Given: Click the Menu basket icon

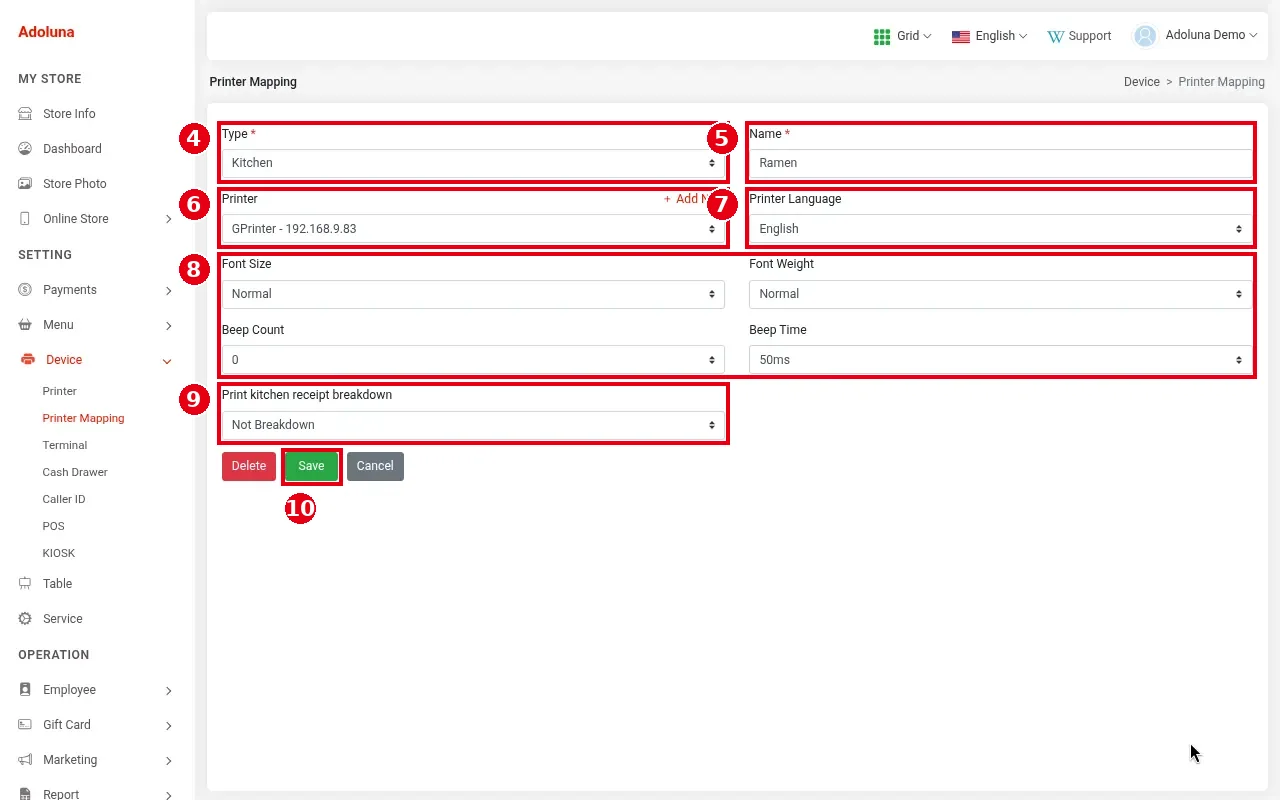Looking at the screenshot, I should point(25,325).
